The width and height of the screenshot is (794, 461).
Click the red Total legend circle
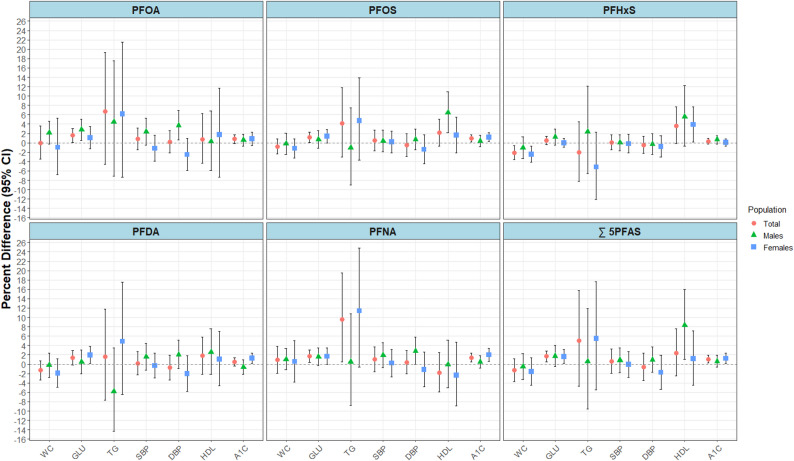(753, 223)
